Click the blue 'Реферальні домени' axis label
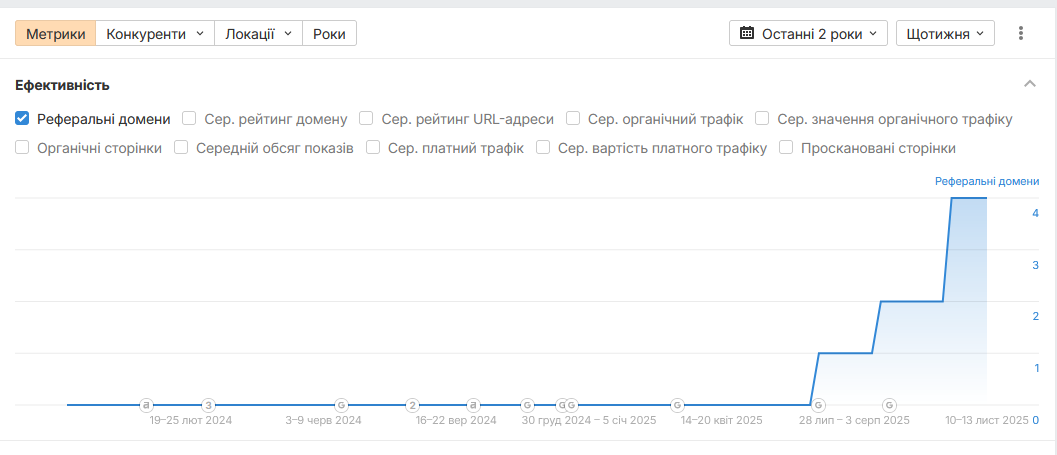This screenshot has height=455, width=1057. 987,181
